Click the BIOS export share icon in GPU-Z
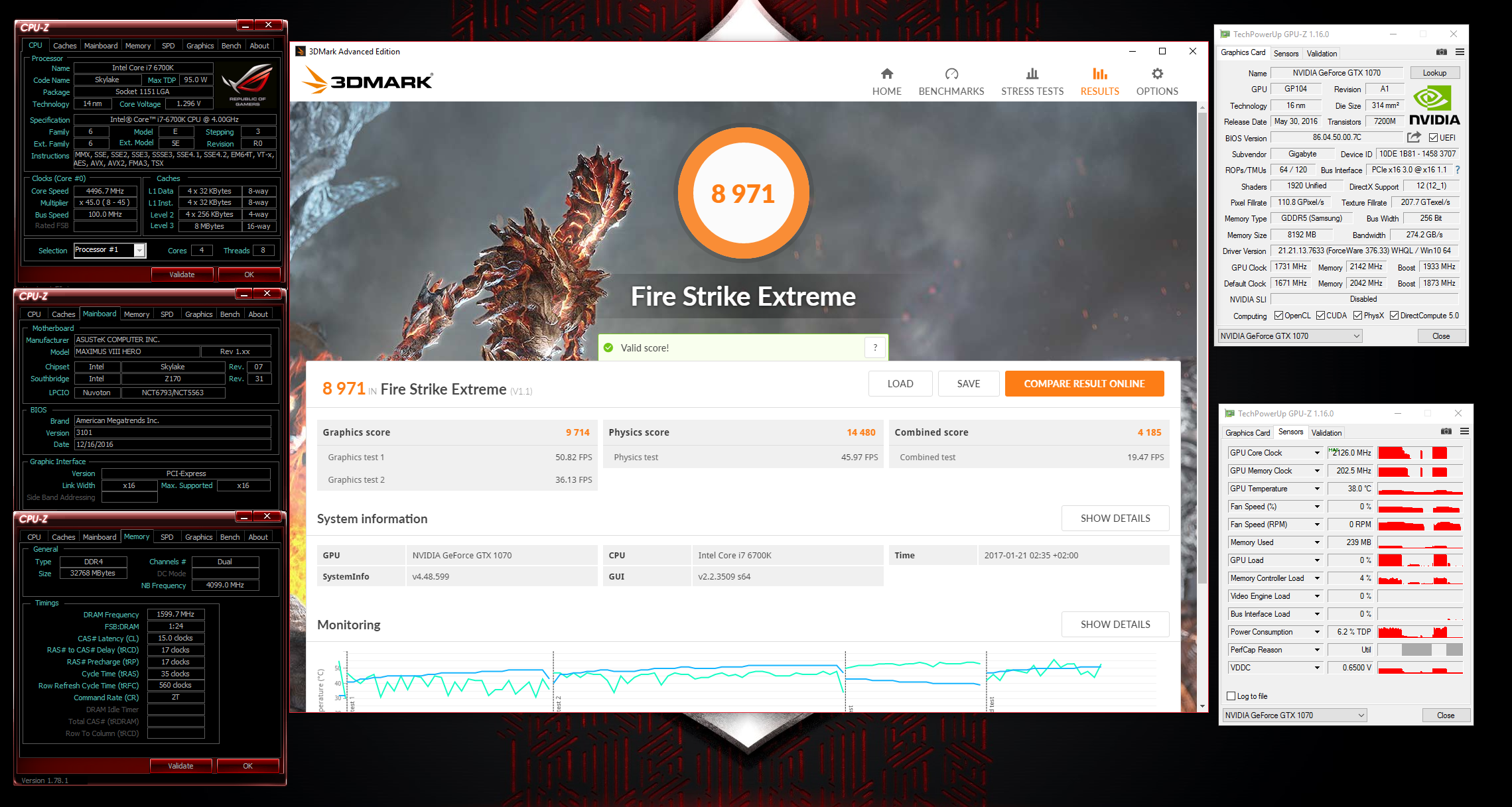1512x807 pixels. tap(1414, 137)
